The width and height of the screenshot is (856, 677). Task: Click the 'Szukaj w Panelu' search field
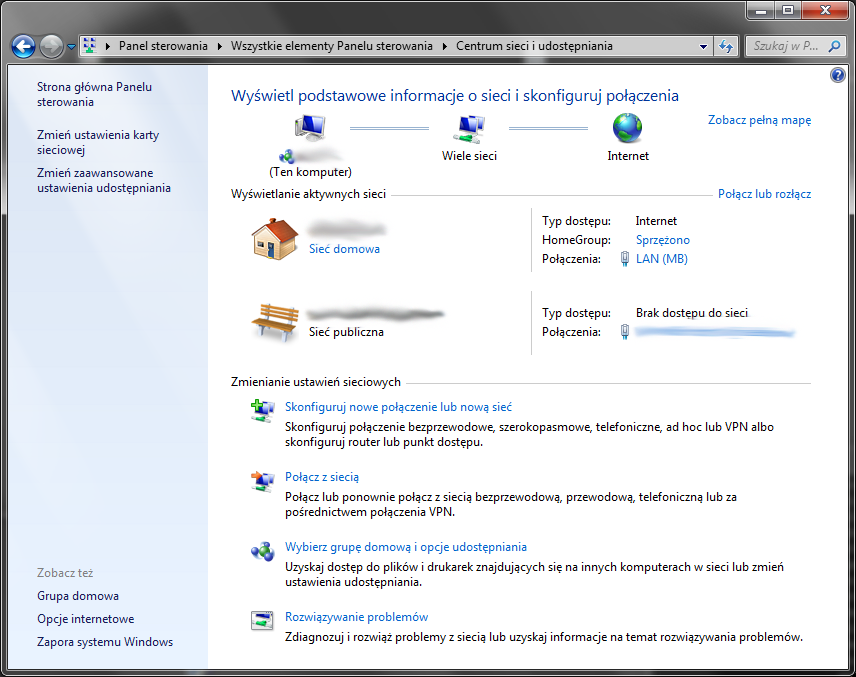(x=785, y=46)
